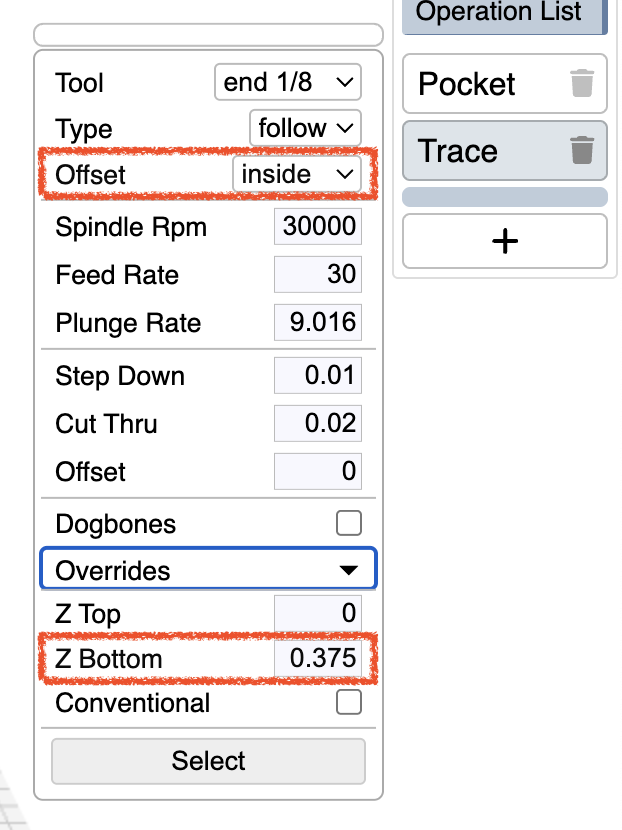Edit the Cut Thru value
Screen dimensions: 622x830
(318, 424)
